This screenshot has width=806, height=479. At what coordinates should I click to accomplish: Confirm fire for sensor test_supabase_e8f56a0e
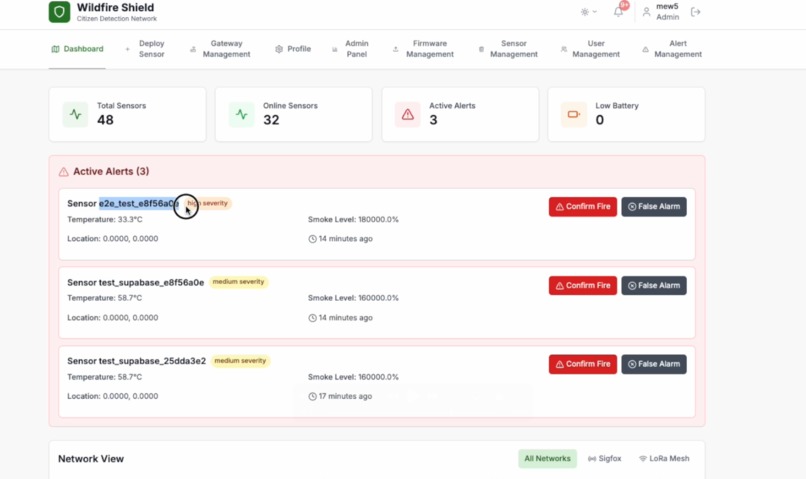pyautogui.click(x=583, y=286)
